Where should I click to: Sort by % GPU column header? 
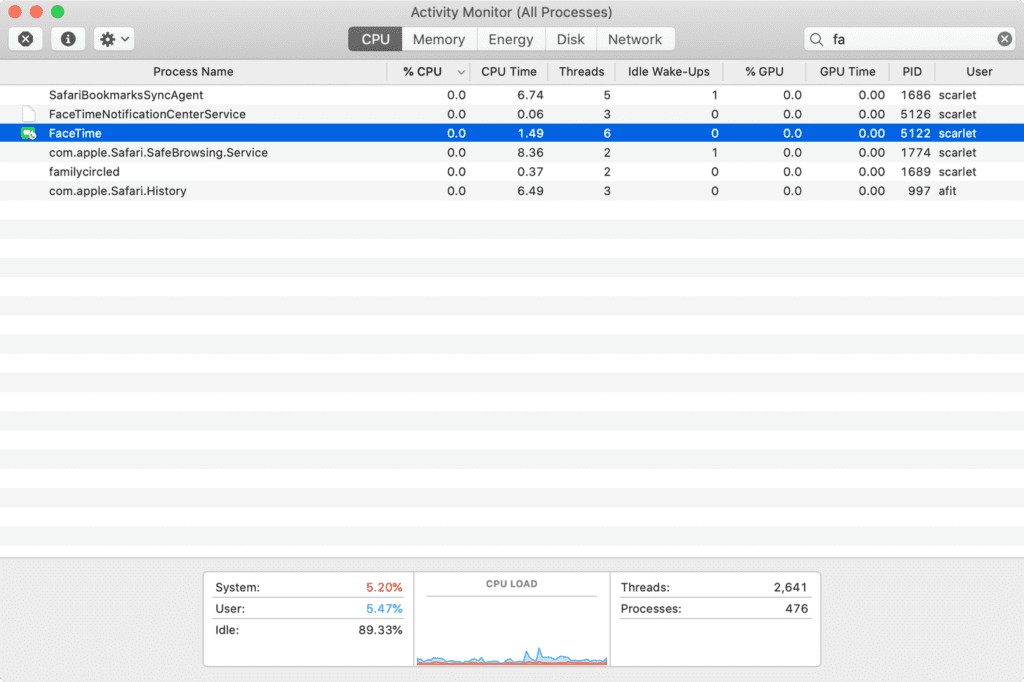pyautogui.click(x=764, y=72)
